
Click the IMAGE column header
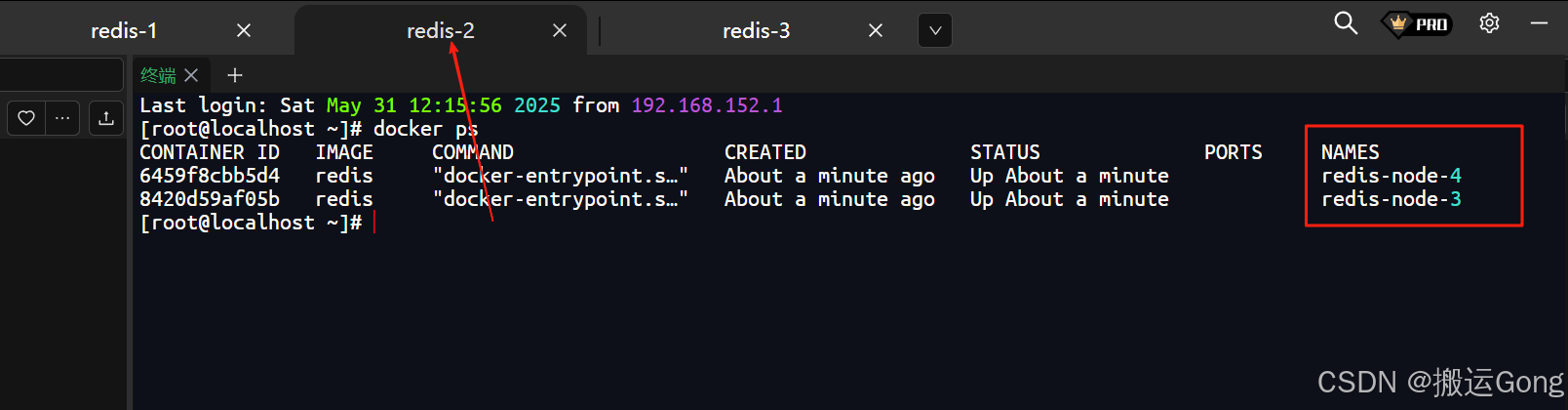coord(344,152)
